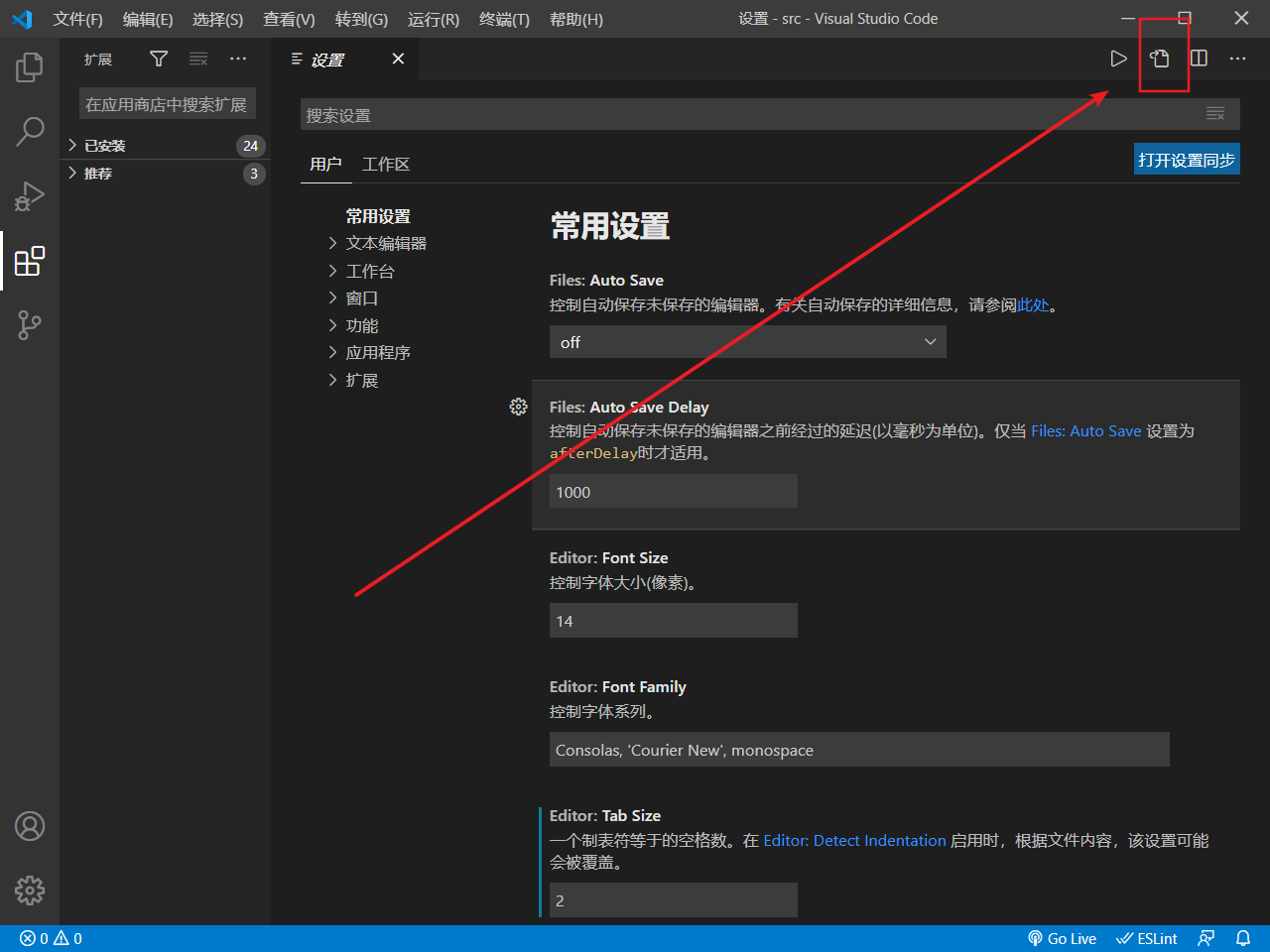Click the 3 recommended extensions badge
Screen dimensions: 1270x952
tap(254, 174)
